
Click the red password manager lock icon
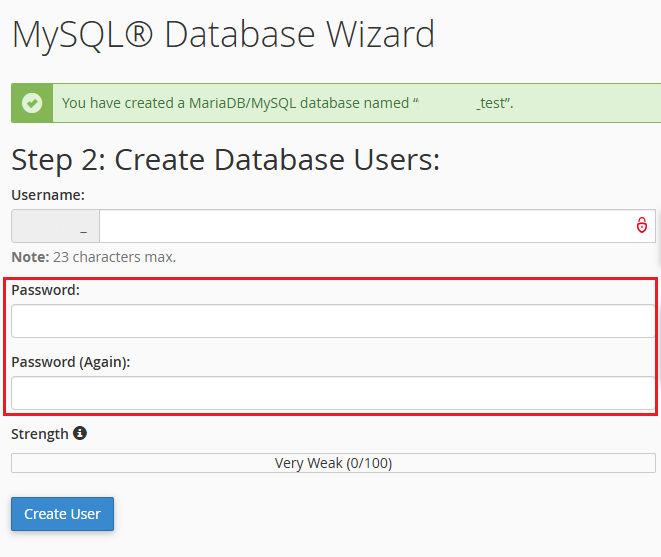tap(642, 225)
